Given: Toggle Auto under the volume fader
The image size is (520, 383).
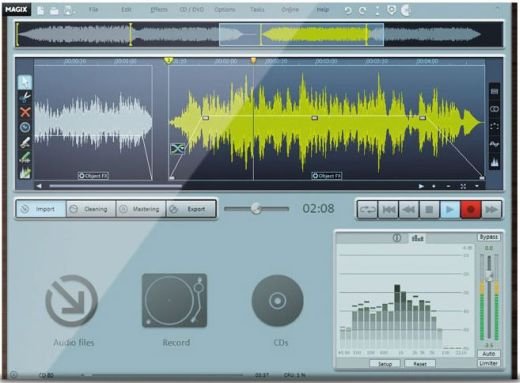Looking at the screenshot, I should (488, 353).
